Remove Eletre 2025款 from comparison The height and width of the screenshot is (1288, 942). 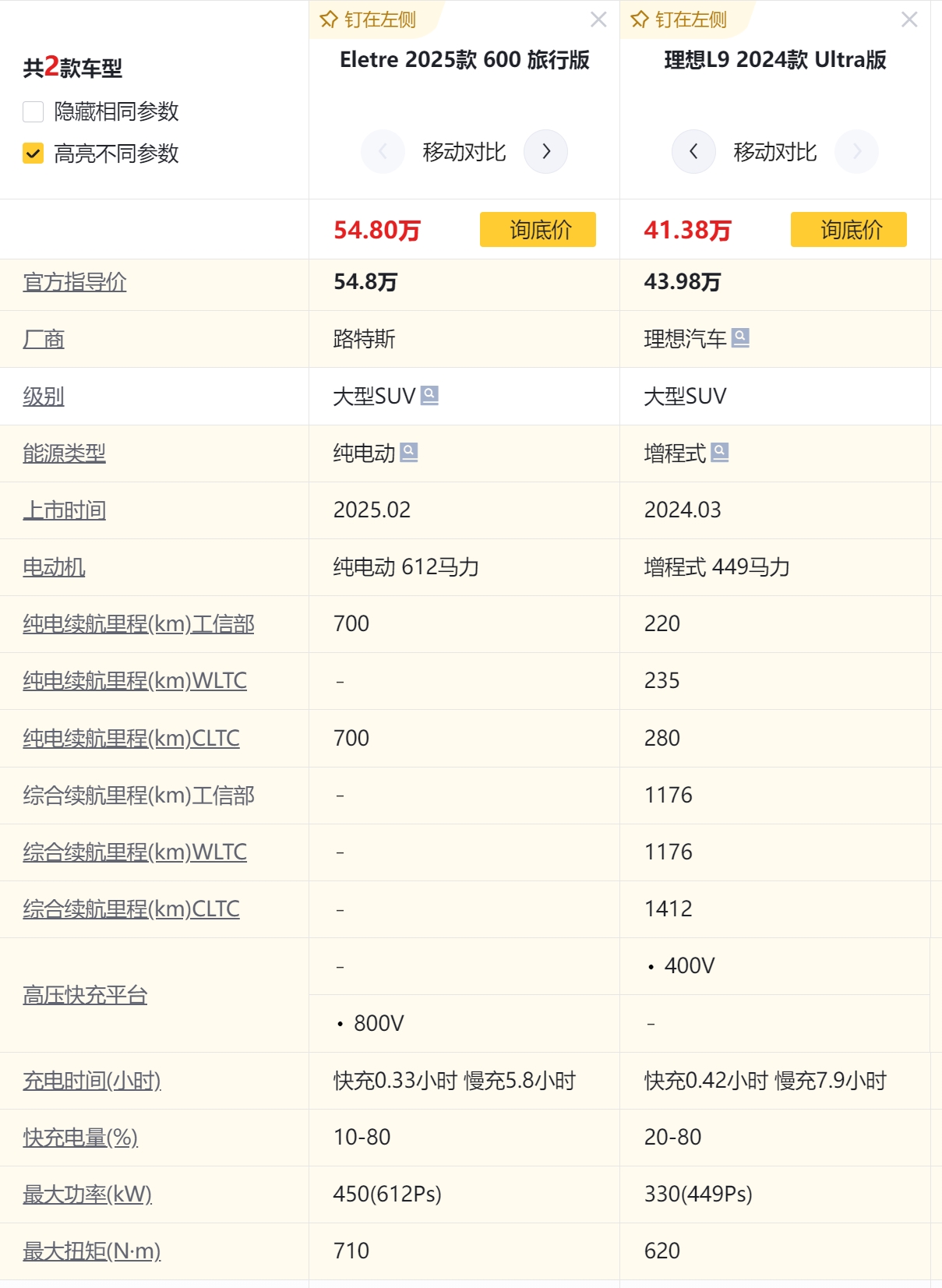point(598,19)
